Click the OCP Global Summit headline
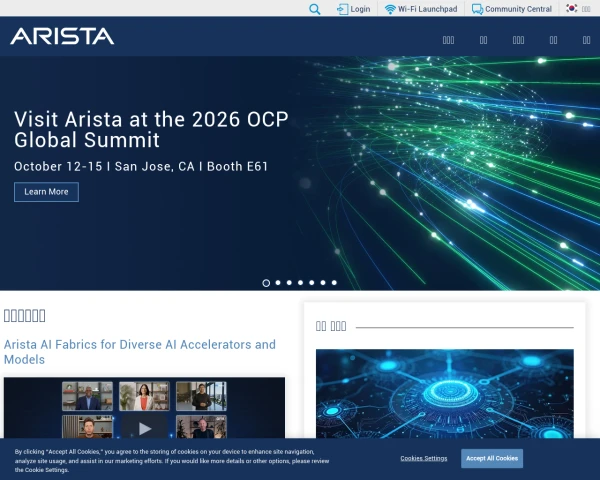This screenshot has height=480, width=600. [x=151, y=129]
